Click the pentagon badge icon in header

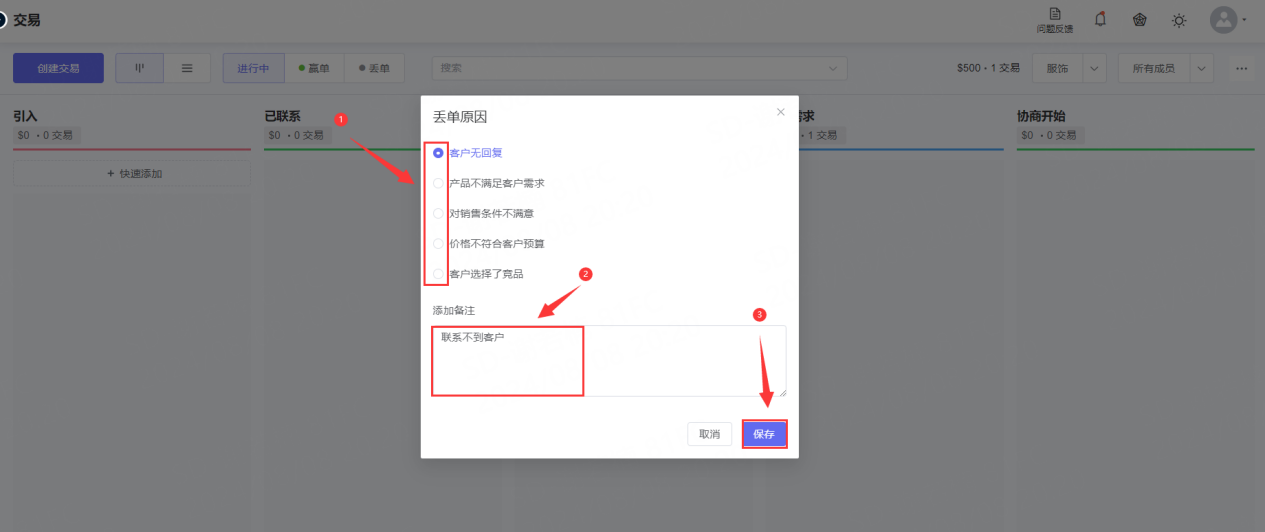(1139, 19)
